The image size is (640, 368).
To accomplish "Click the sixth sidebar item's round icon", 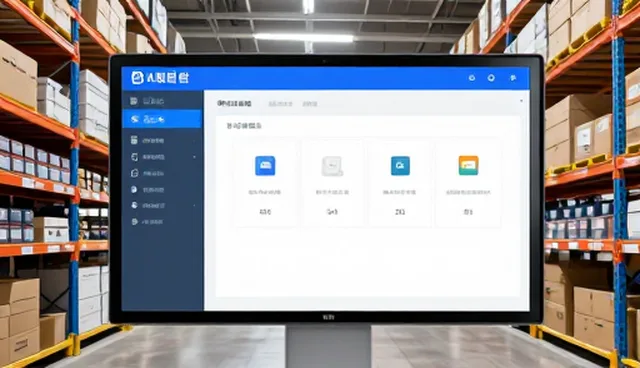I will click(x=134, y=190).
